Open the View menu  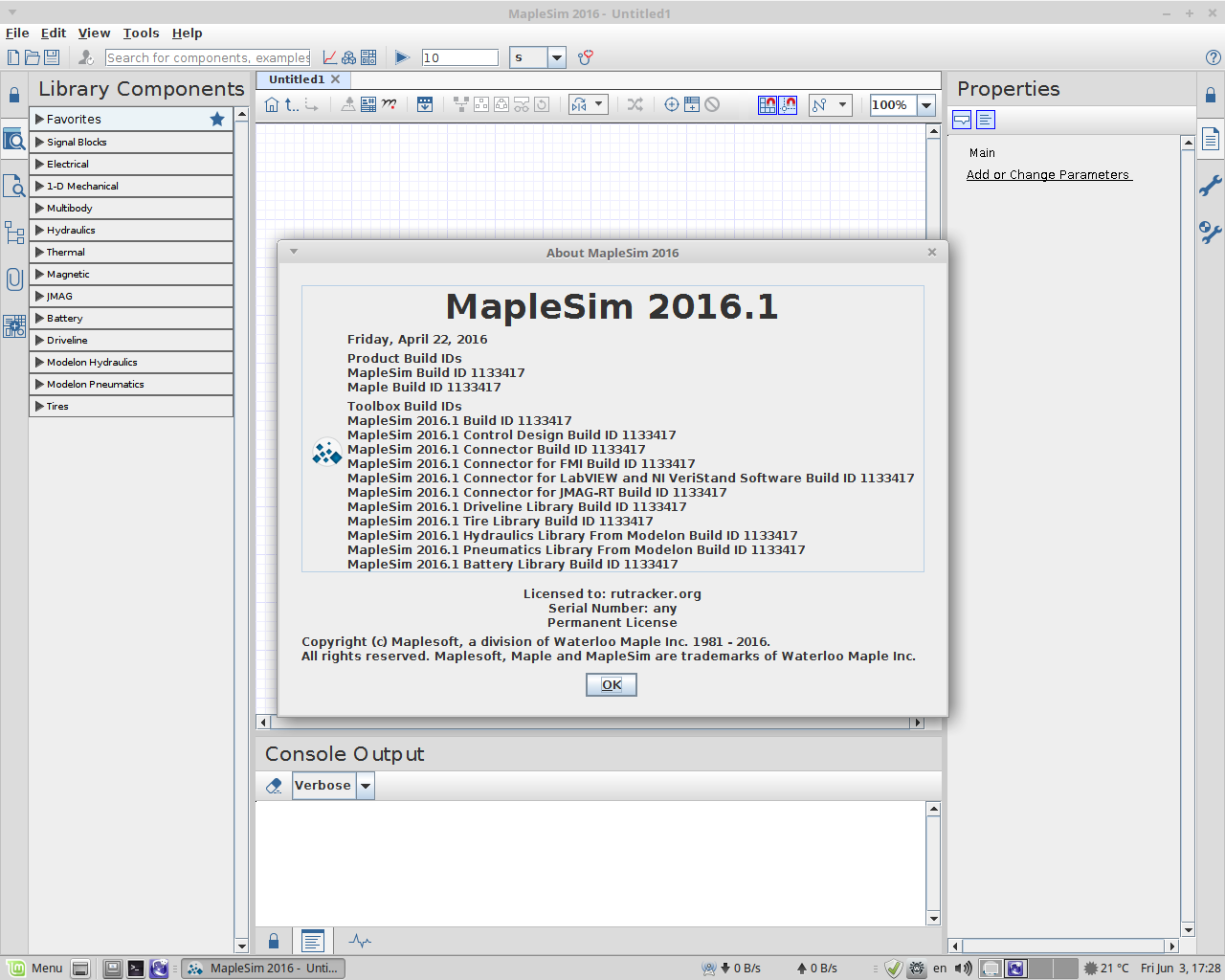[94, 33]
